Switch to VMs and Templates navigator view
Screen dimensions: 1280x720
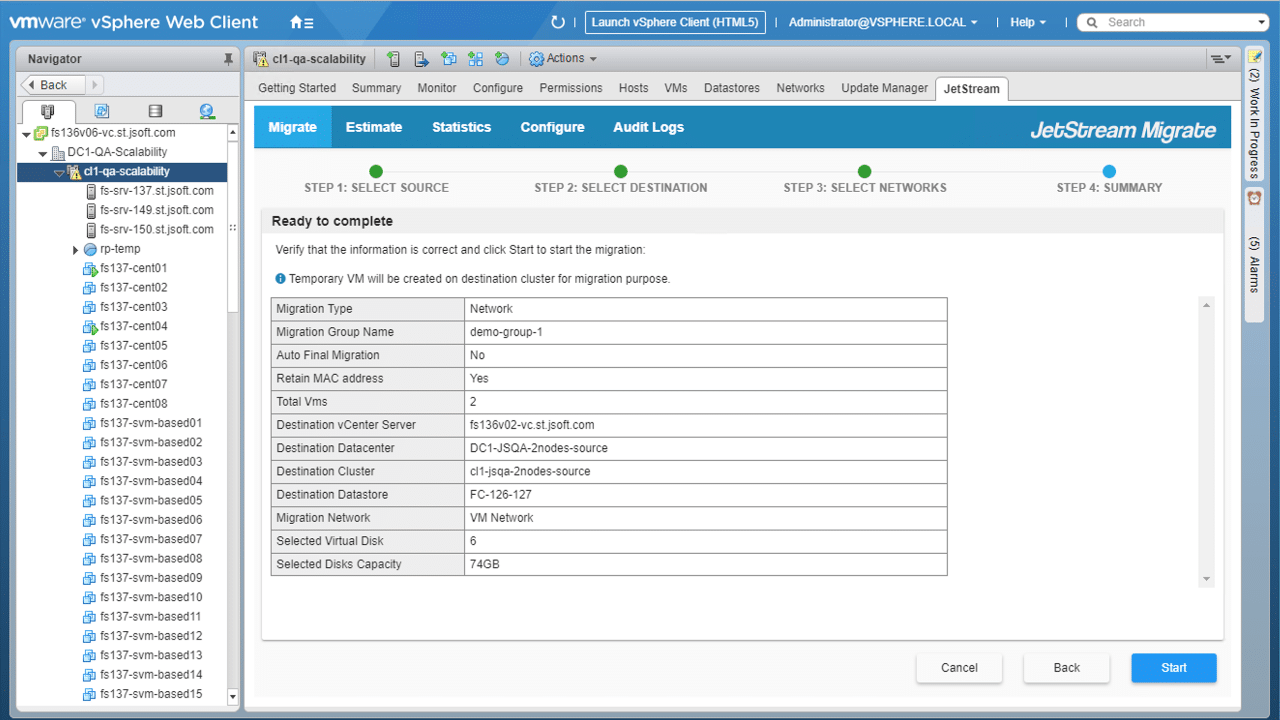[101, 111]
